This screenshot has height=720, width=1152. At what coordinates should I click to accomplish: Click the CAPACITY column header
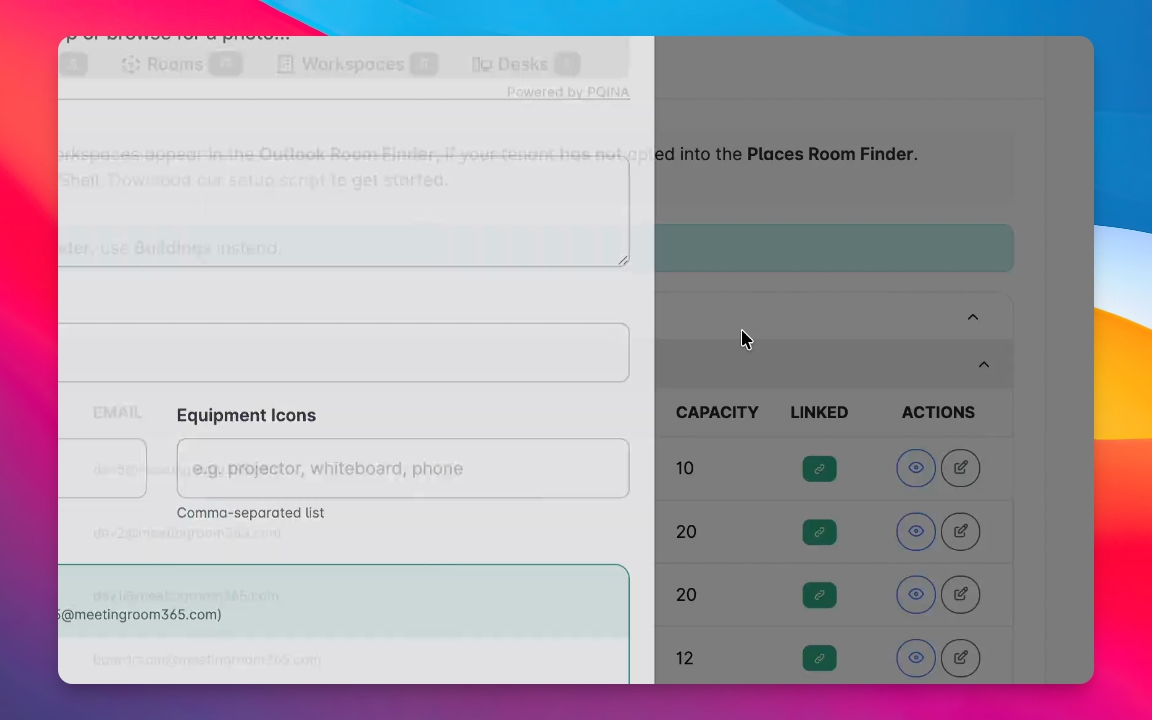(x=717, y=413)
